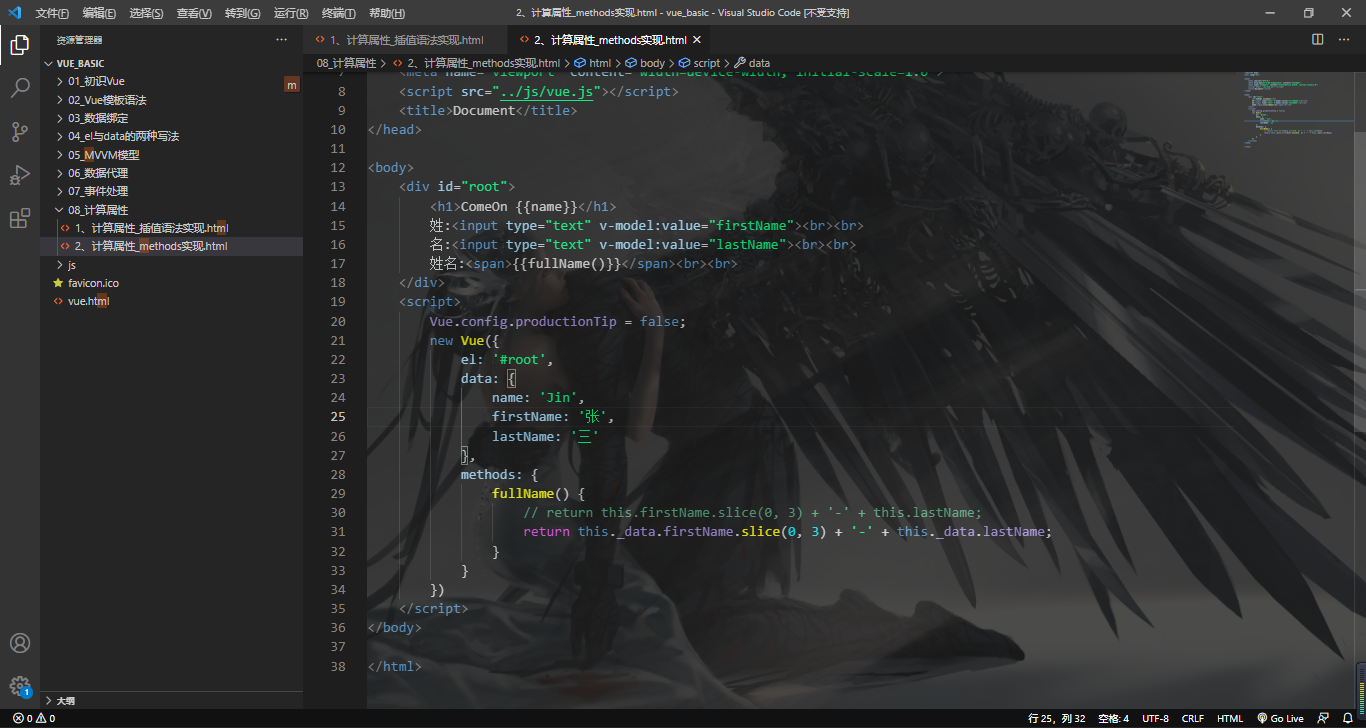Switch to 1、计算属性_插值语法实现.html tab

click(405, 40)
